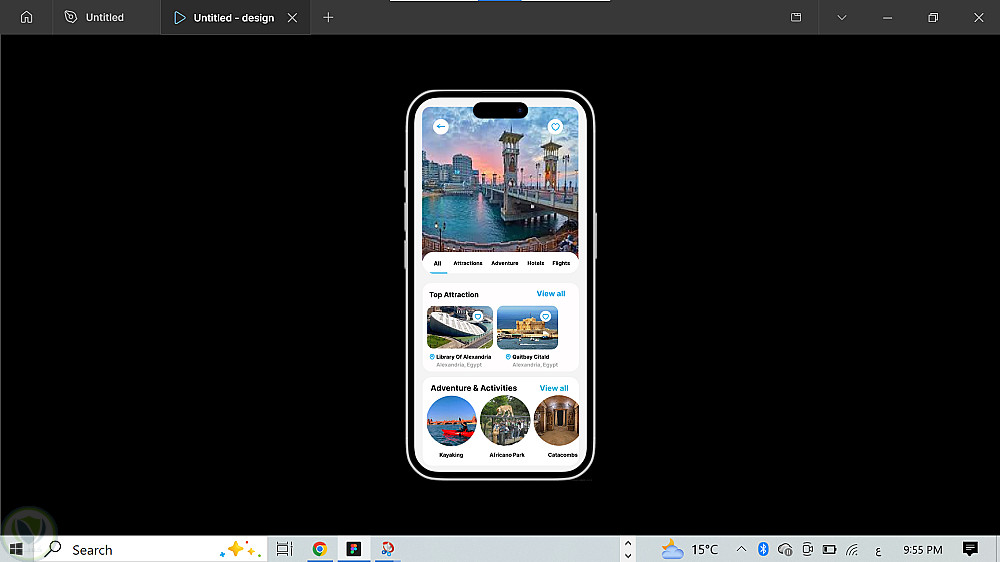Show hidden system tray icons
Screen dimensions: 1000x562
pyautogui.click(x=741, y=549)
